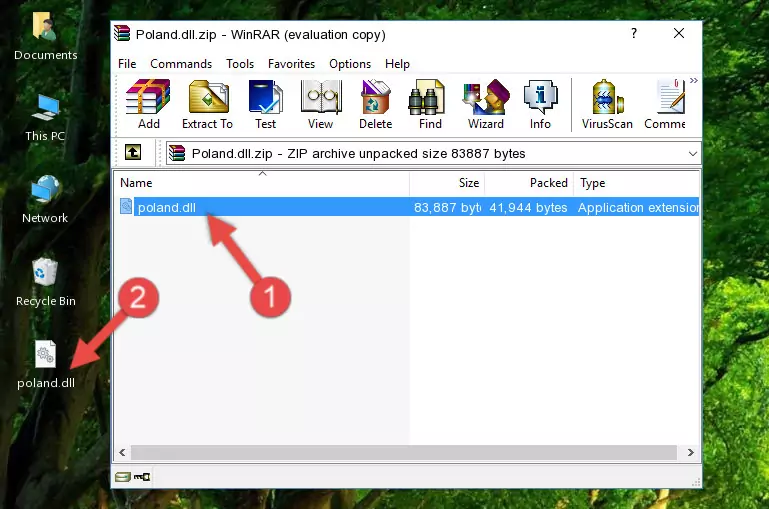Click the question mark help button
This screenshot has width=769, height=509.
tap(634, 33)
